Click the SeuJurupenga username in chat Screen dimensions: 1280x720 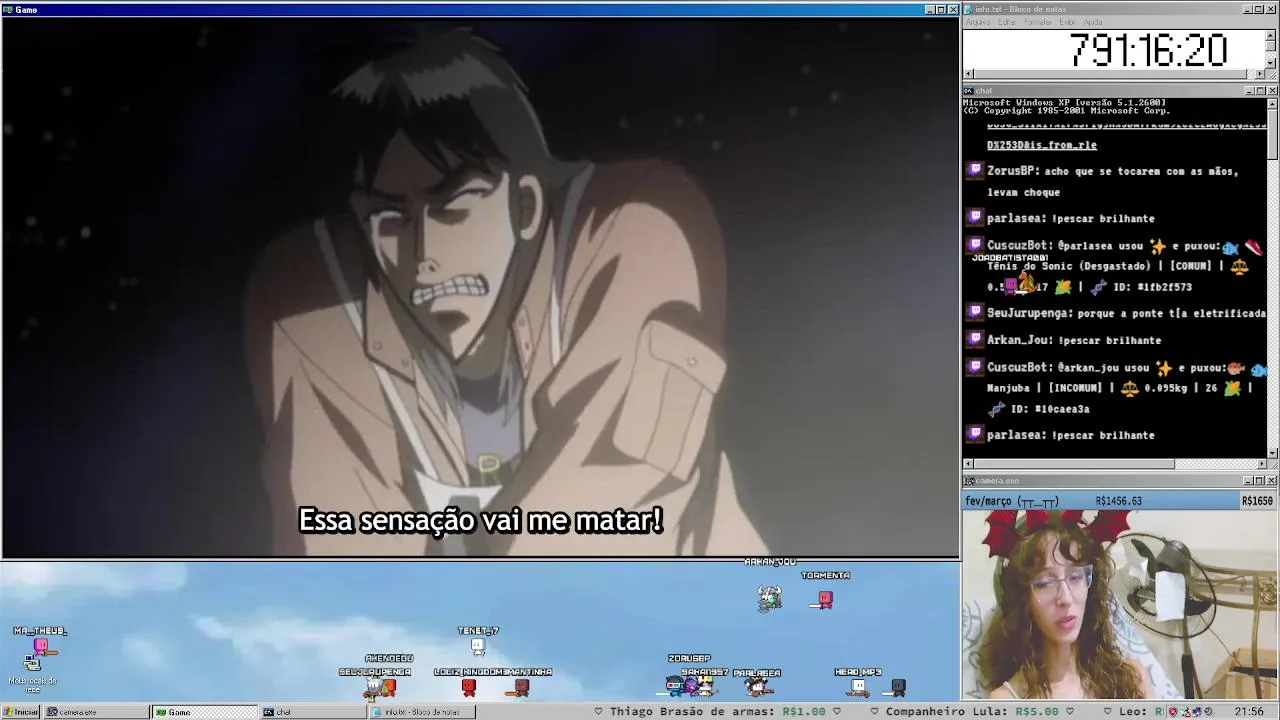tap(1028, 313)
